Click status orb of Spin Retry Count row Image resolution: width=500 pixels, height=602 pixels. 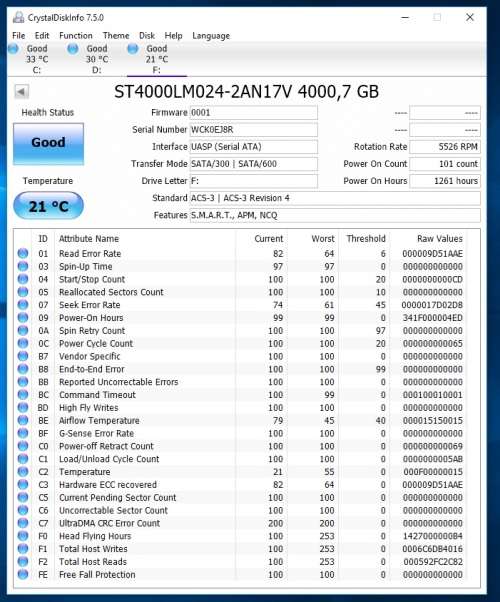pos(23,331)
